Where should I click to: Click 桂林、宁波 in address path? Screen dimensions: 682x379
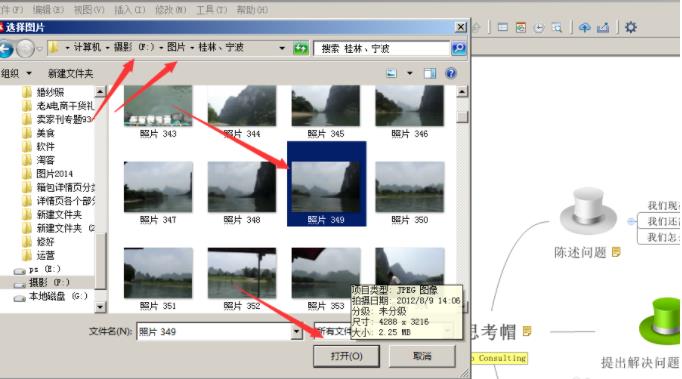[221, 47]
